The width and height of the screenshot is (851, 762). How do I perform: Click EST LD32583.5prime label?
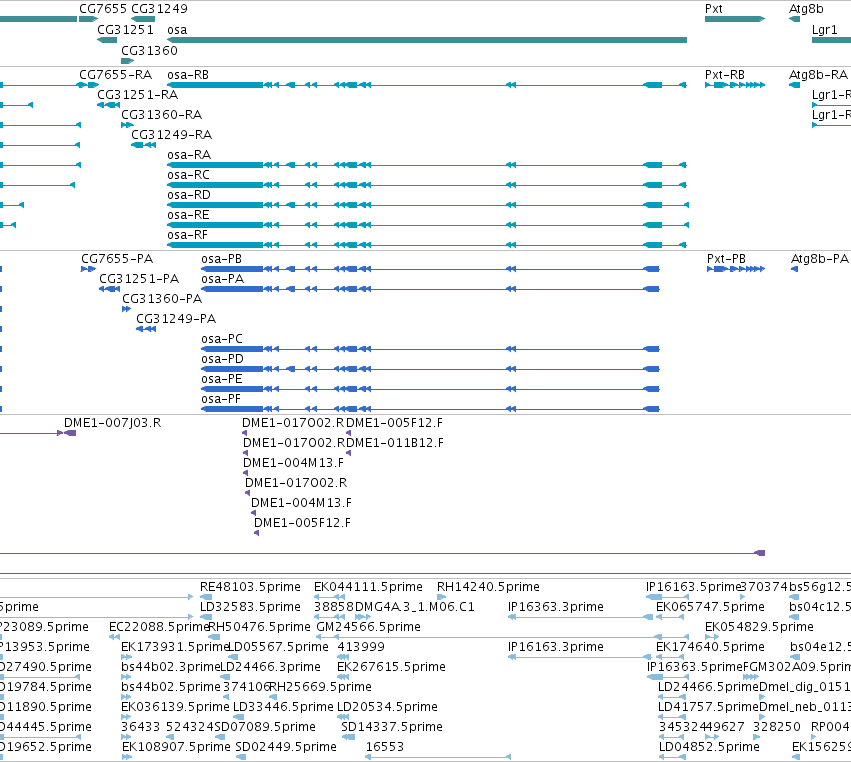[x=250, y=607]
